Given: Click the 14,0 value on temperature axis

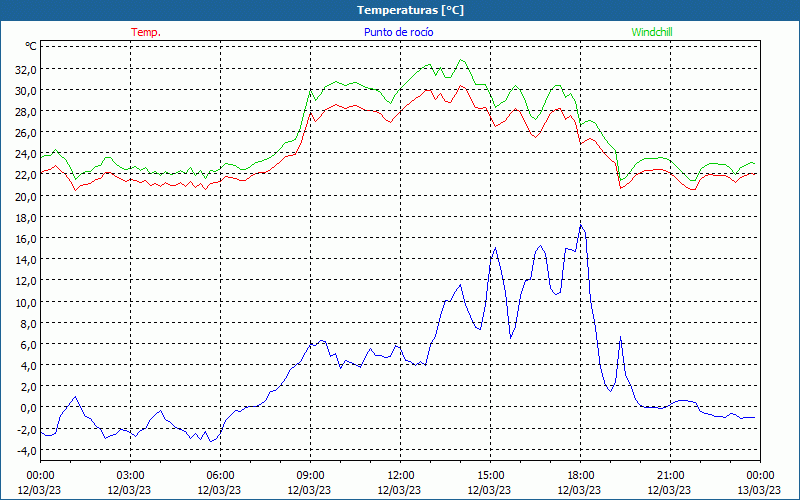Looking at the screenshot, I should (x=26, y=259).
